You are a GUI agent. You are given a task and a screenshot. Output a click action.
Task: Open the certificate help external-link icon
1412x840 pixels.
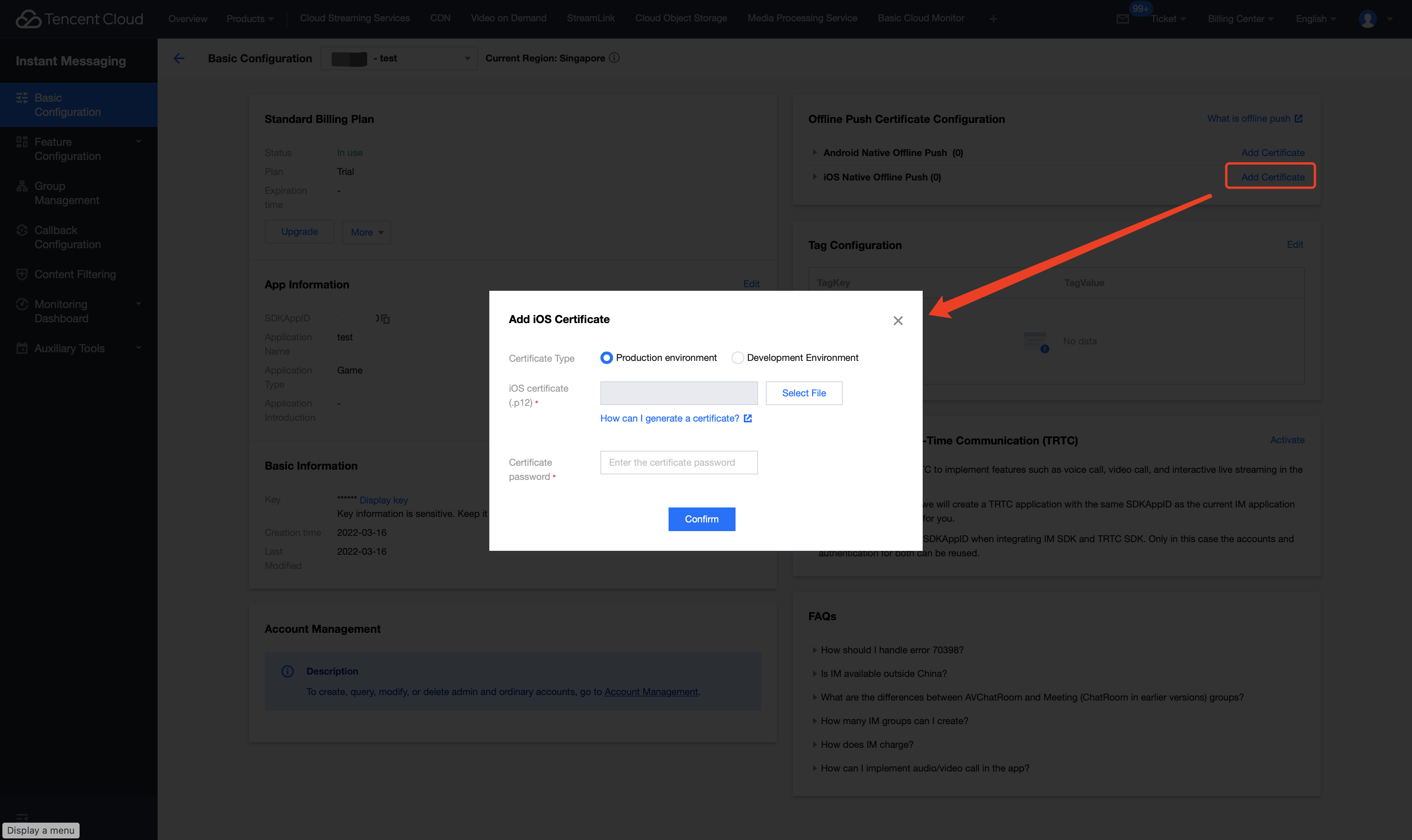tap(748, 418)
